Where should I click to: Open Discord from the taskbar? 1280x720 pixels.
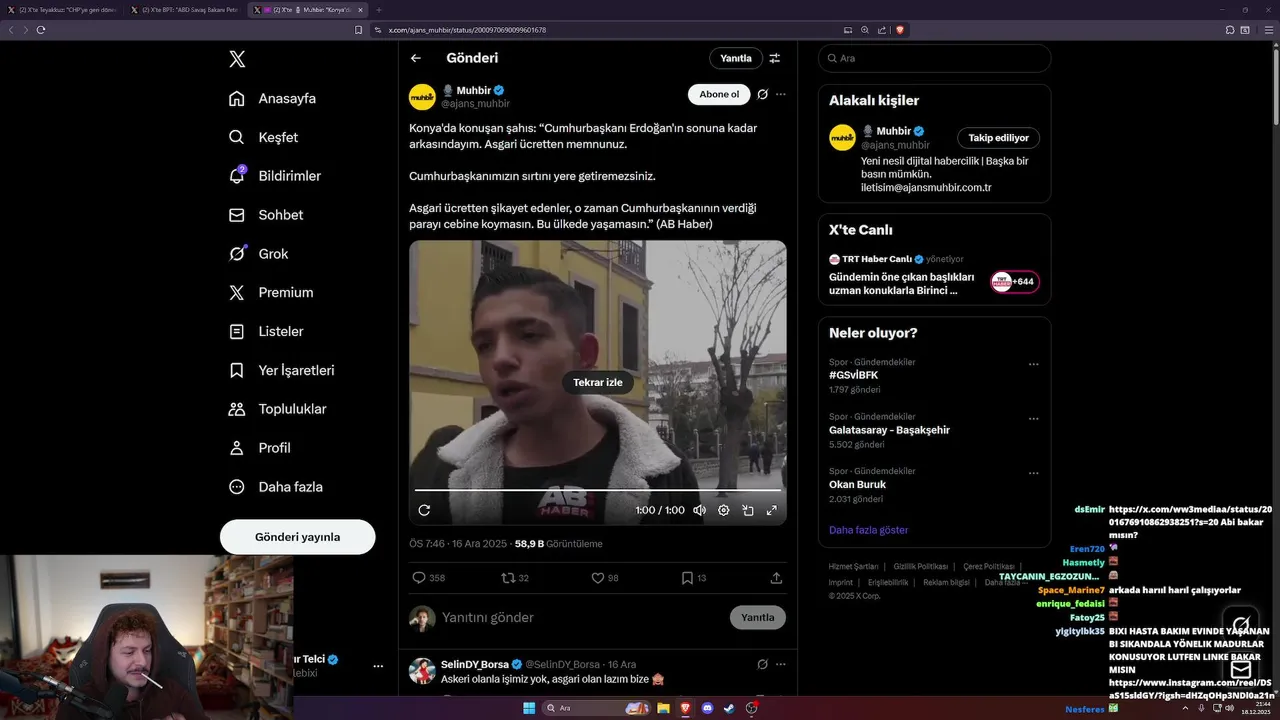point(707,708)
